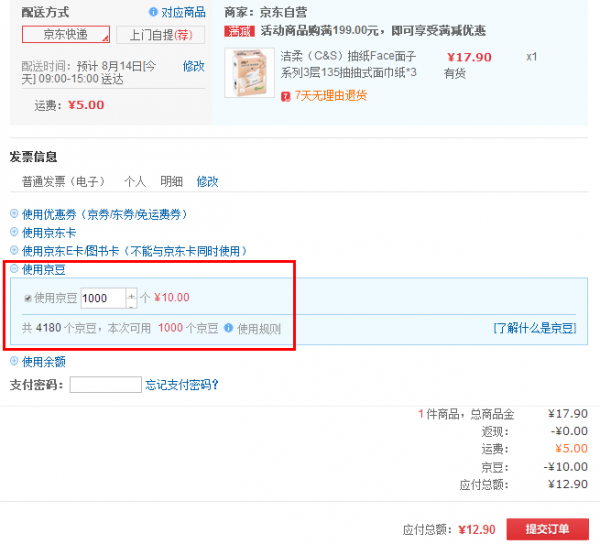Expand 使用京东E卡/图书卡 section

click(14, 251)
